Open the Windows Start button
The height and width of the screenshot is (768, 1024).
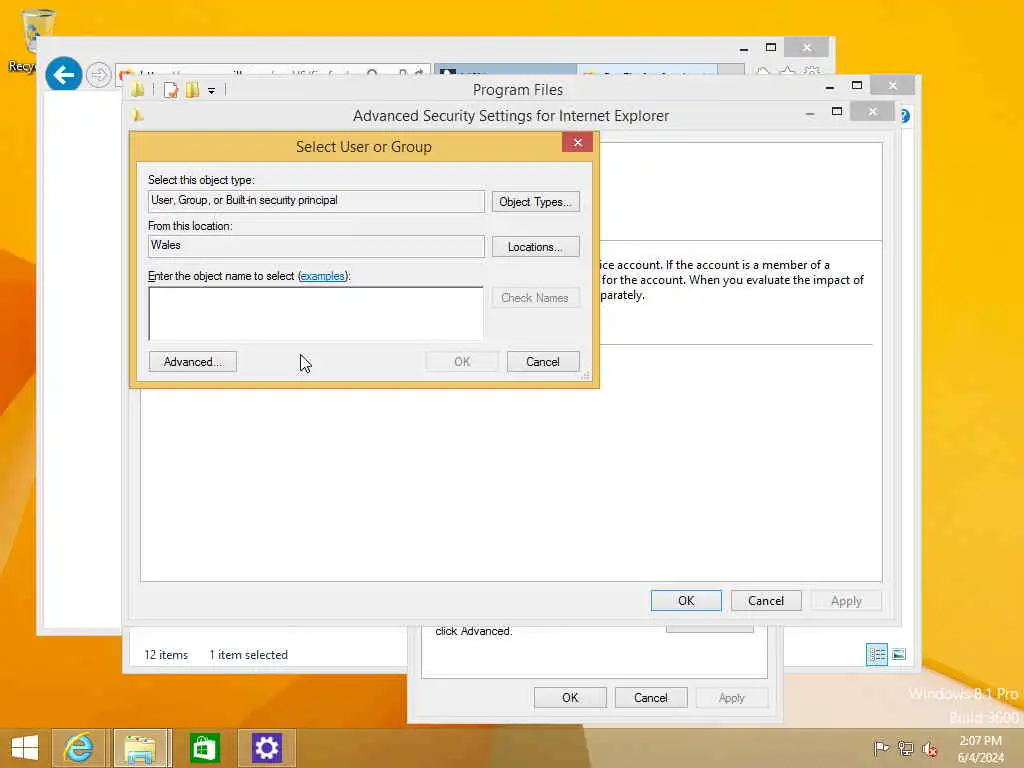pyautogui.click(x=25, y=748)
